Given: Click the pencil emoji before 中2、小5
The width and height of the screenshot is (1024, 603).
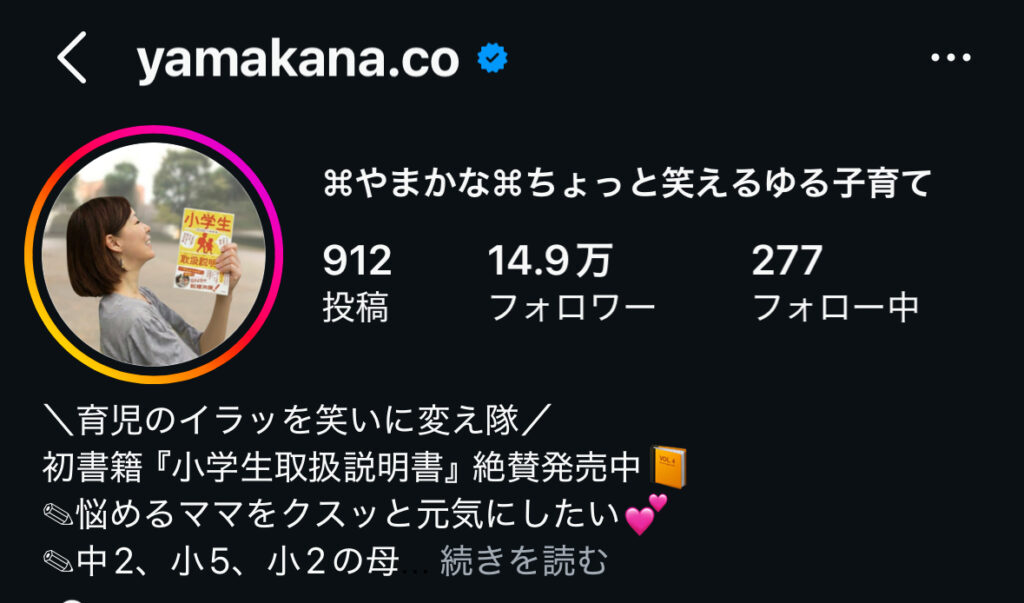Looking at the screenshot, I should tap(58, 561).
